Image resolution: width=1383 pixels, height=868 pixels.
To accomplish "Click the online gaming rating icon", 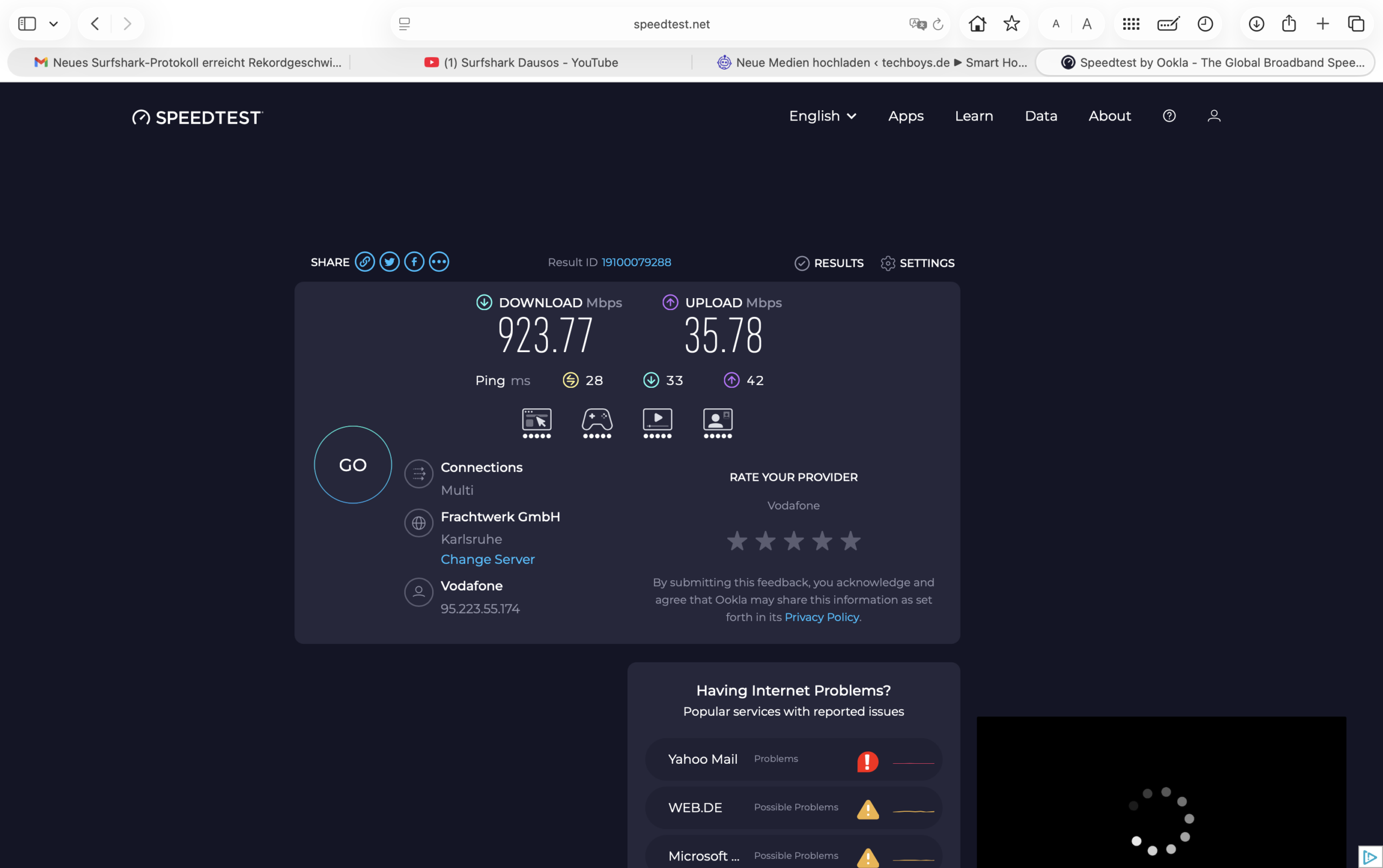I will [597, 423].
